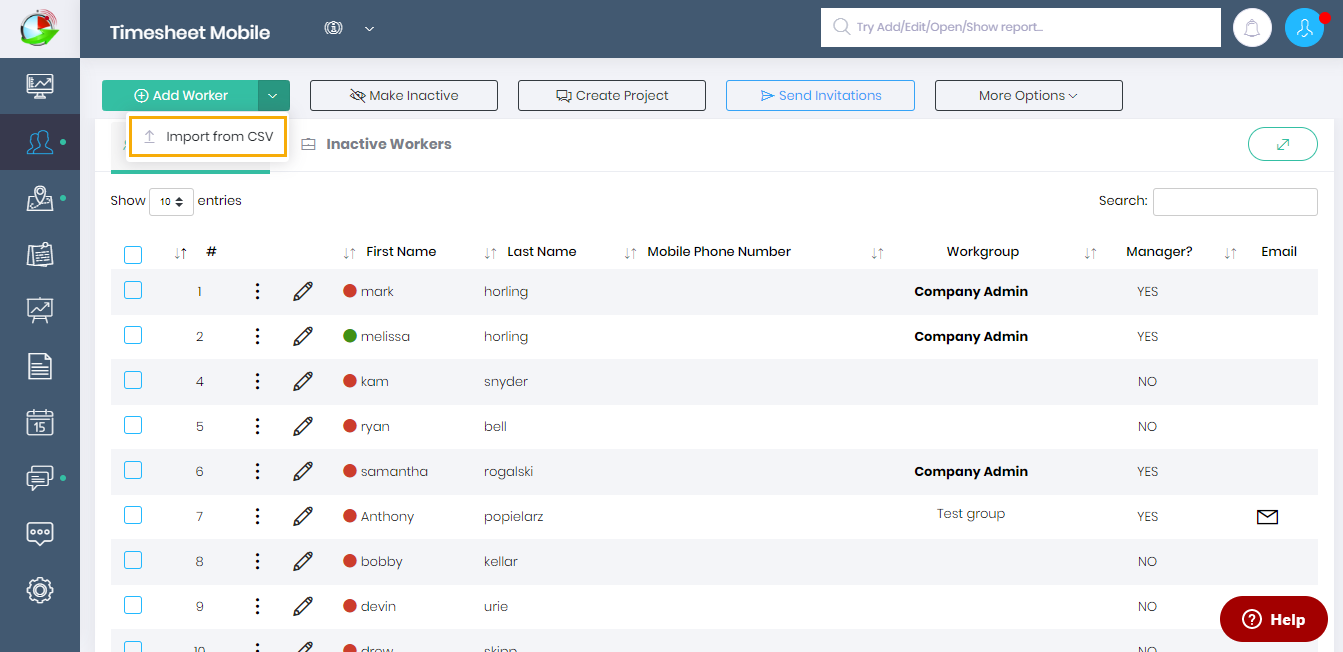Click the table Search input field
1343x652 pixels.
pyautogui.click(x=1234, y=201)
